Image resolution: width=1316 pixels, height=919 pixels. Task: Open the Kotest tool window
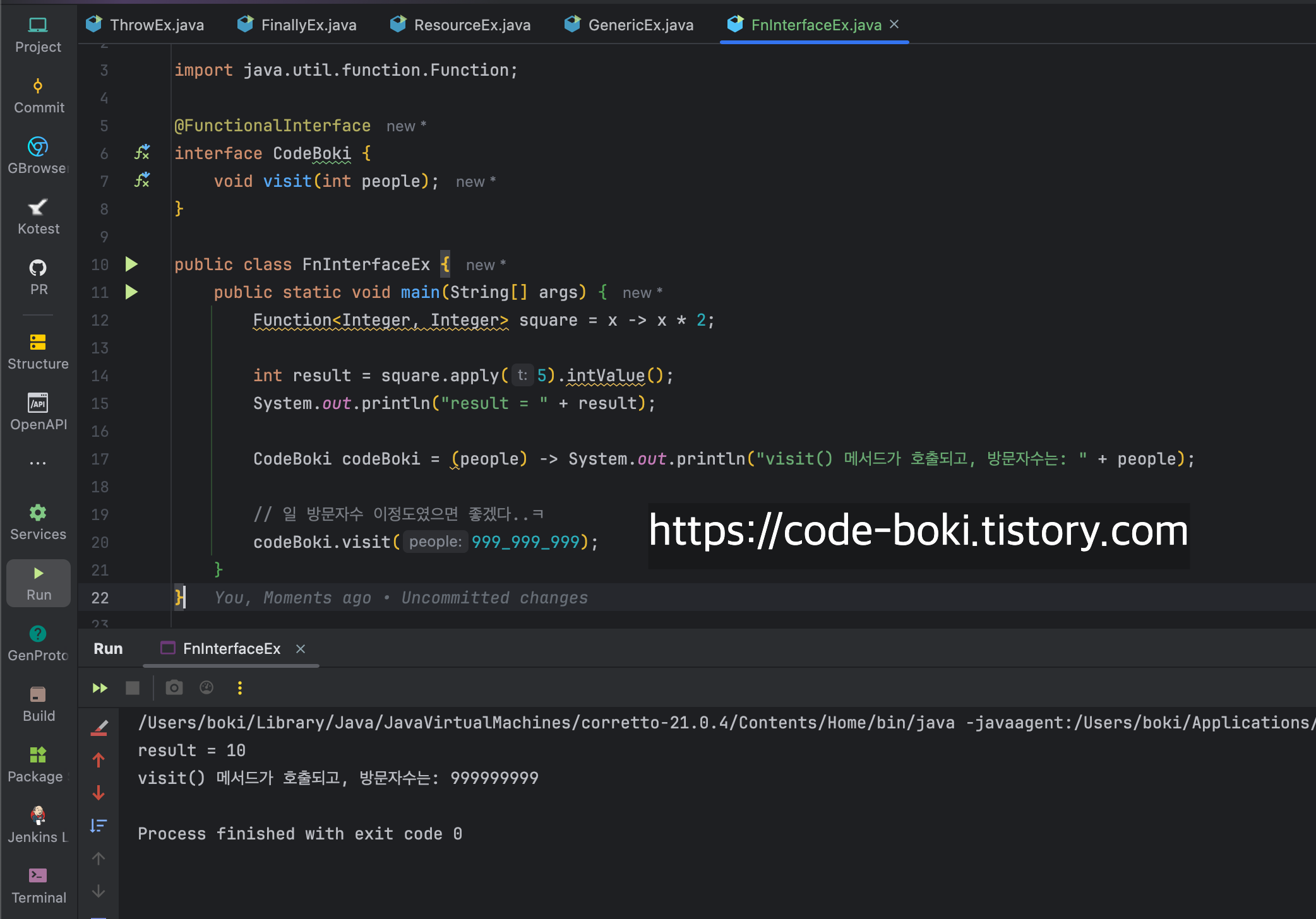tap(38, 216)
